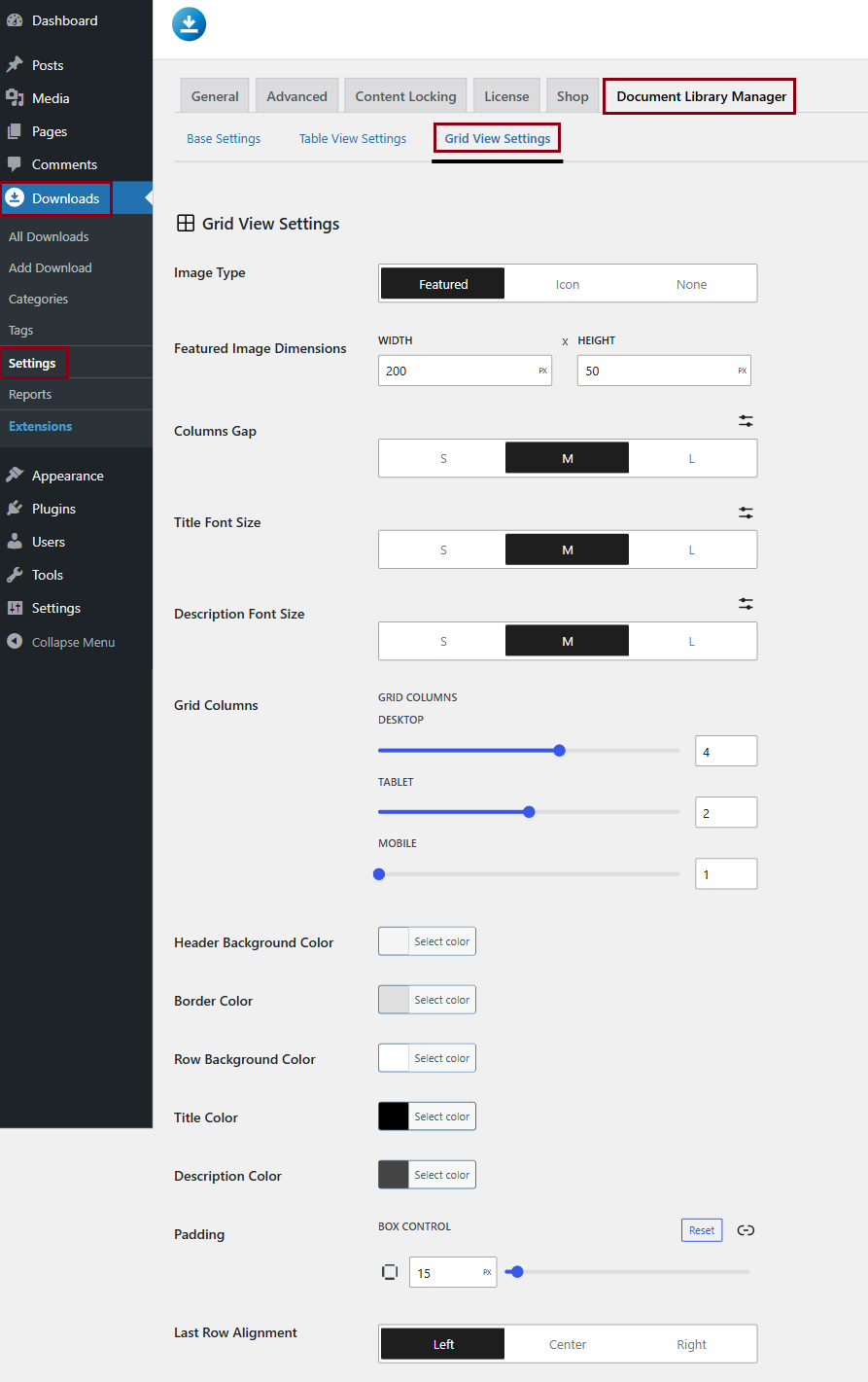Set Description Font Size to S

click(x=443, y=641)
